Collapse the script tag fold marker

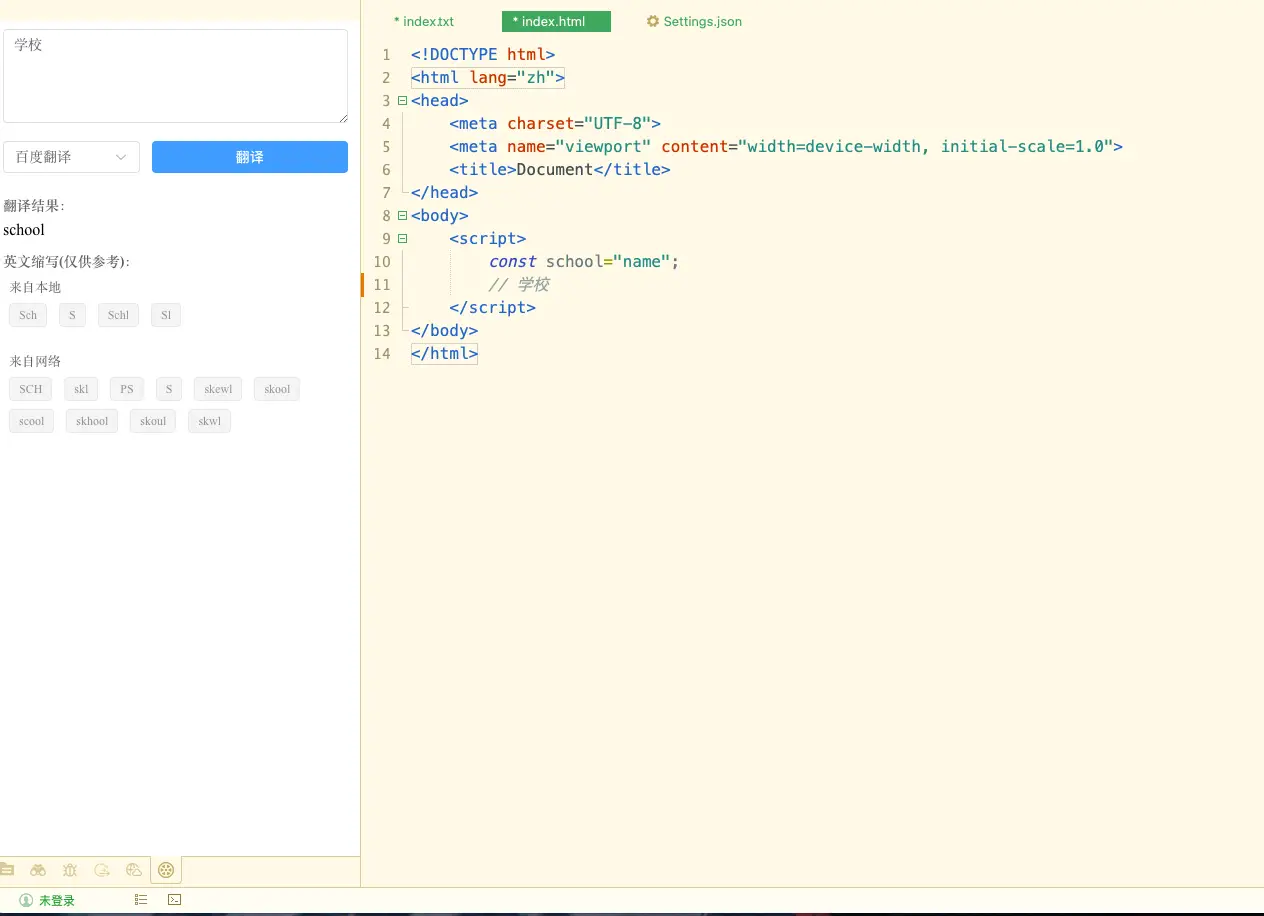click(402, 238)
